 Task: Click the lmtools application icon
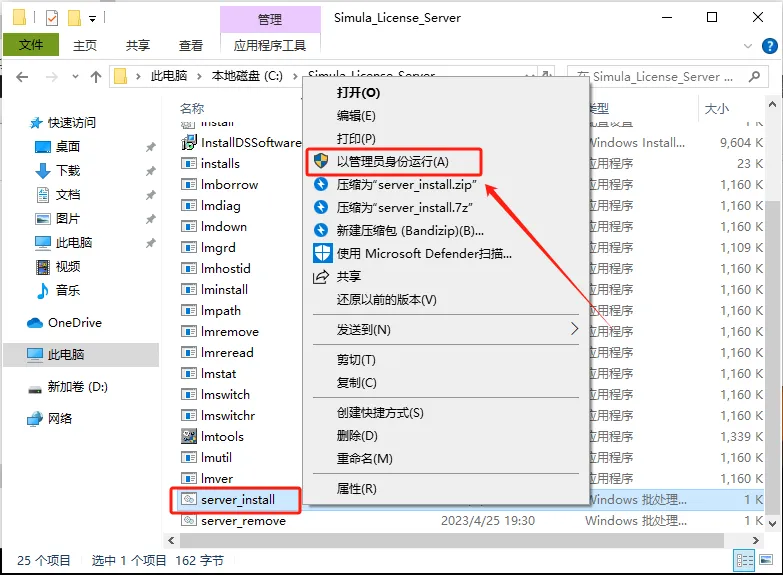pyautogui.click(x=189, y=437)
